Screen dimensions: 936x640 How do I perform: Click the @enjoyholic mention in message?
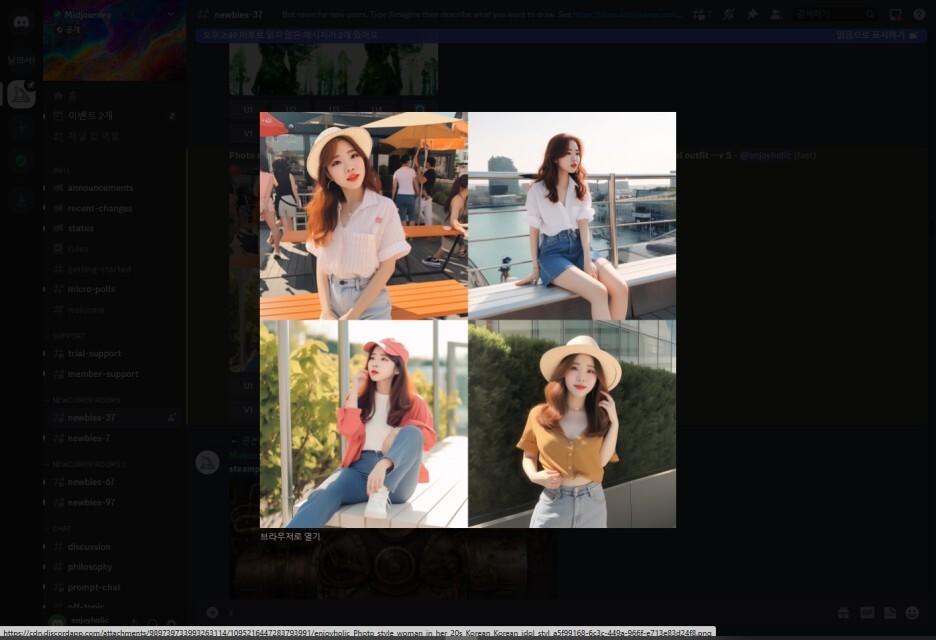(x=765, y=155)
